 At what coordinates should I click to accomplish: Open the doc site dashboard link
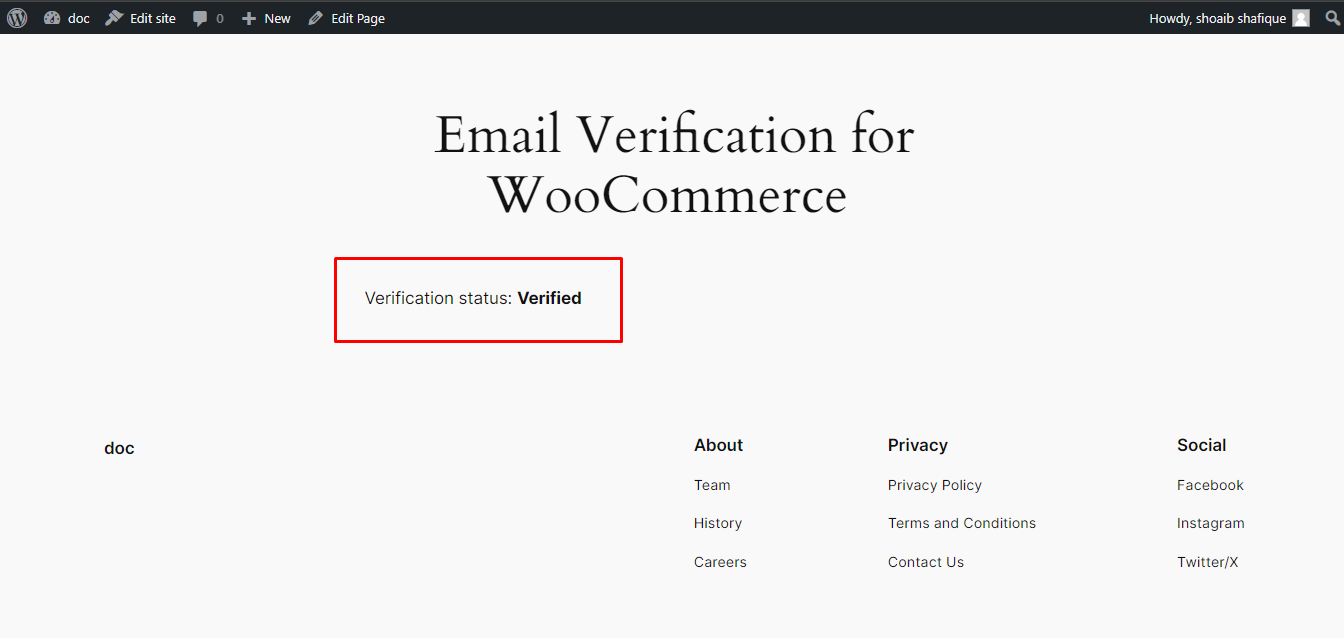click(x=67, y=18)
